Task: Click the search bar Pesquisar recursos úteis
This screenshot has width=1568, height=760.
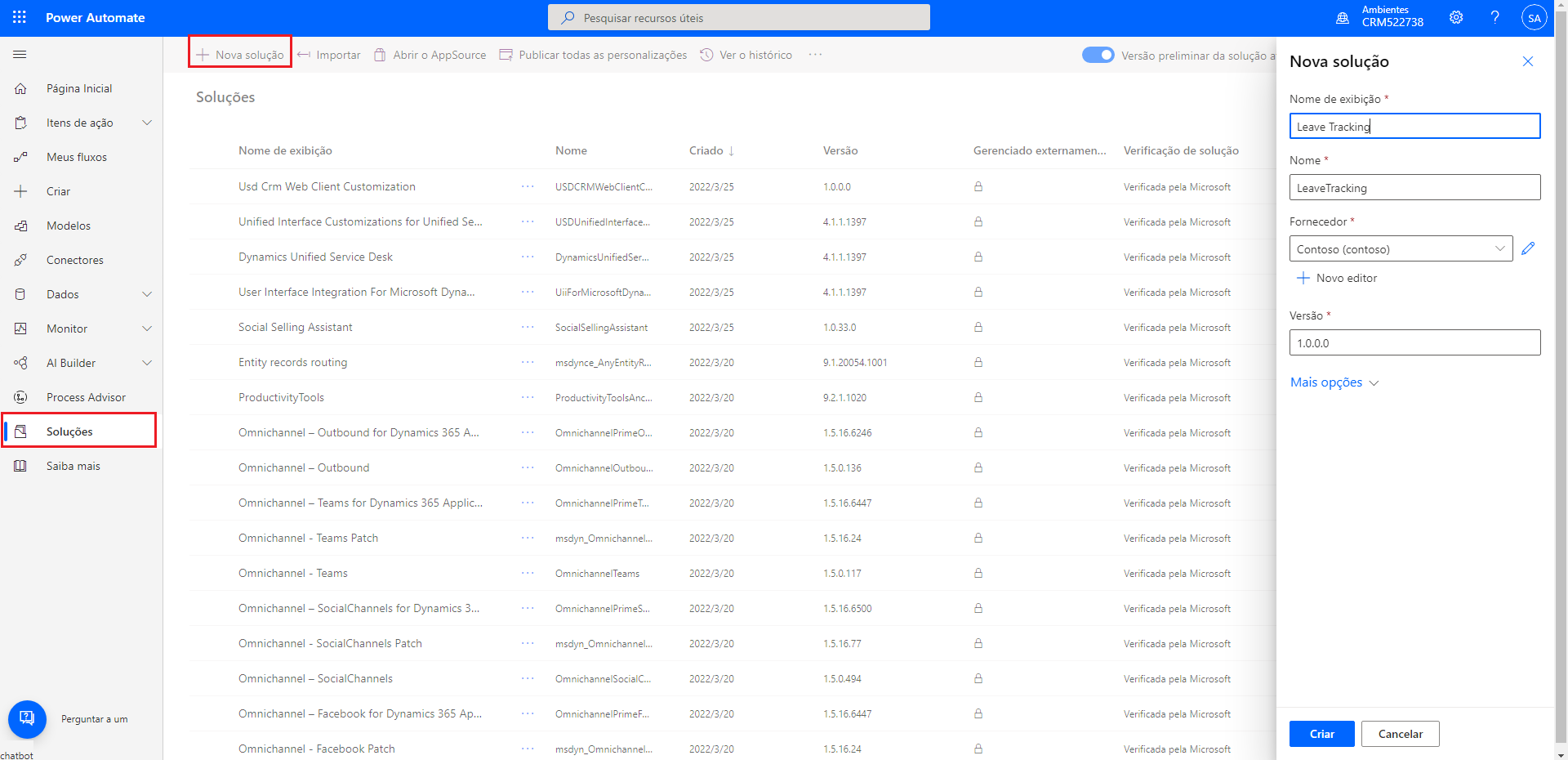Action: click(739, 17)
